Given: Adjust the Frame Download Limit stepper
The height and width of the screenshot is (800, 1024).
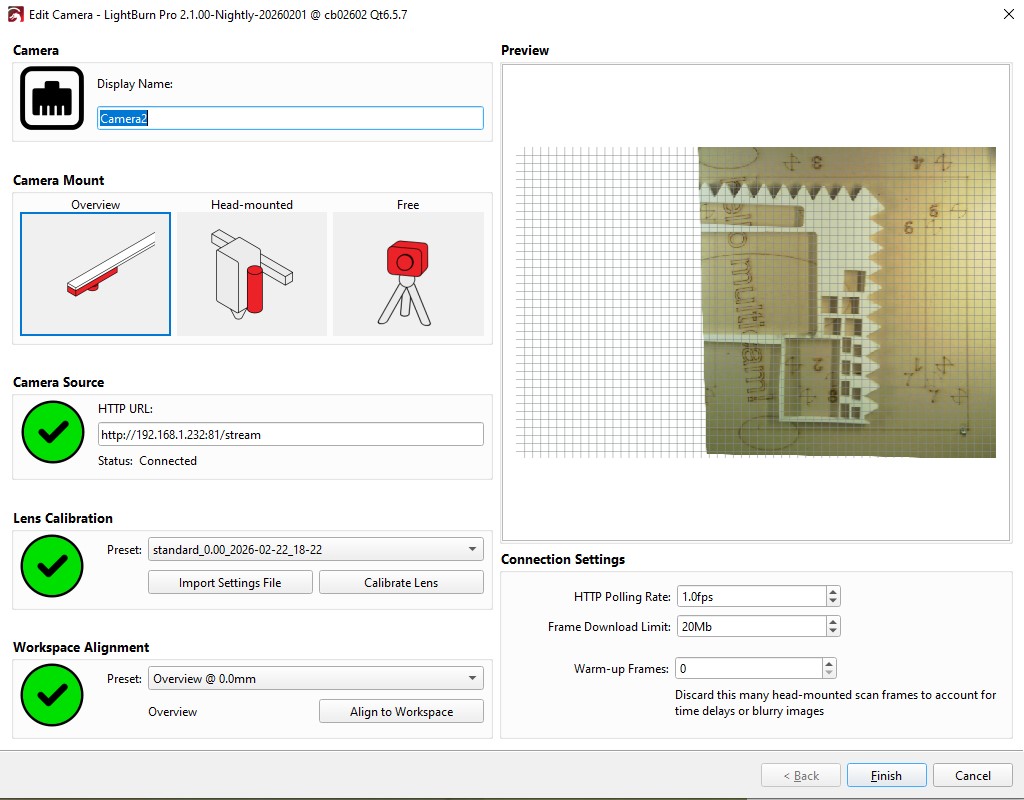Looking at the screenshot, I should 833,627.
